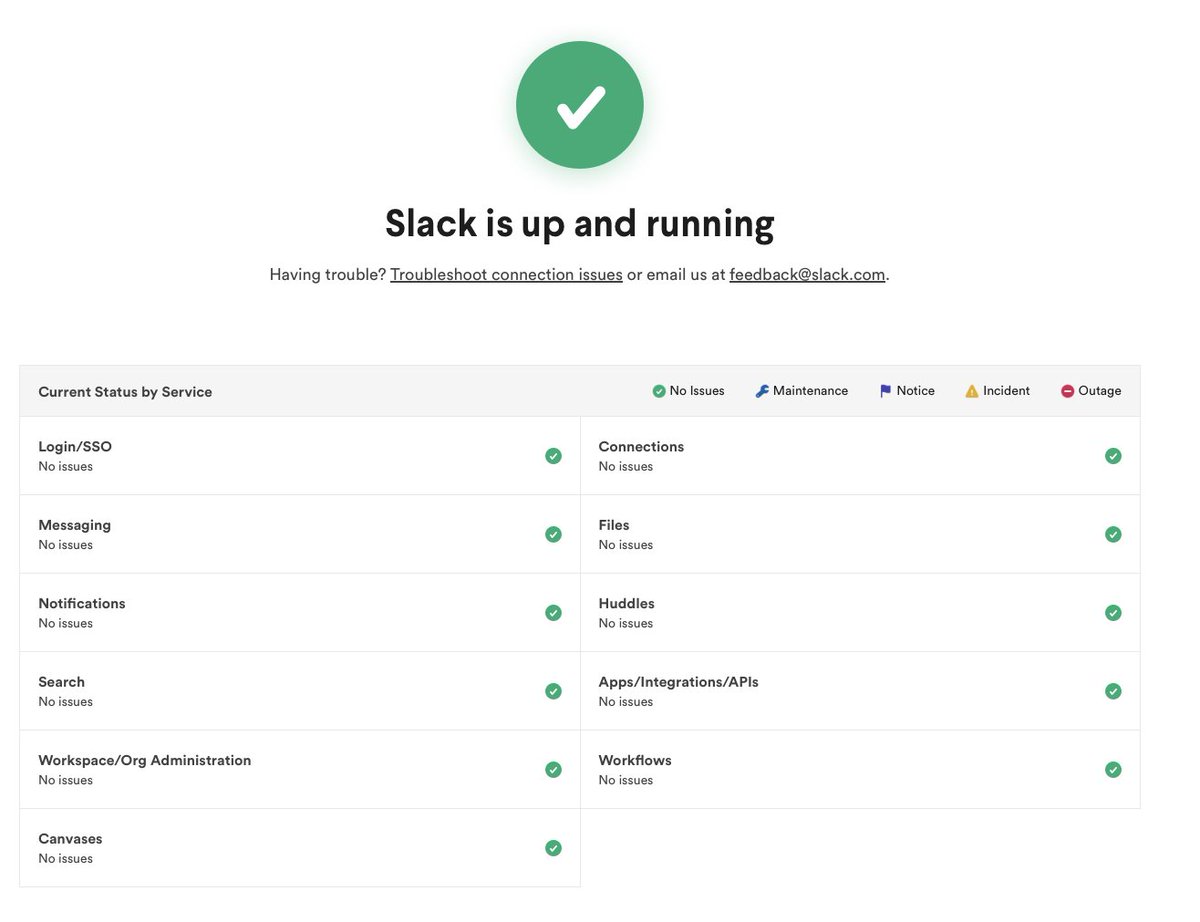The height and width of the screenshot is (922, 1200).
Task: Click the feedback@slack.com email link
Action: [807, 274]
